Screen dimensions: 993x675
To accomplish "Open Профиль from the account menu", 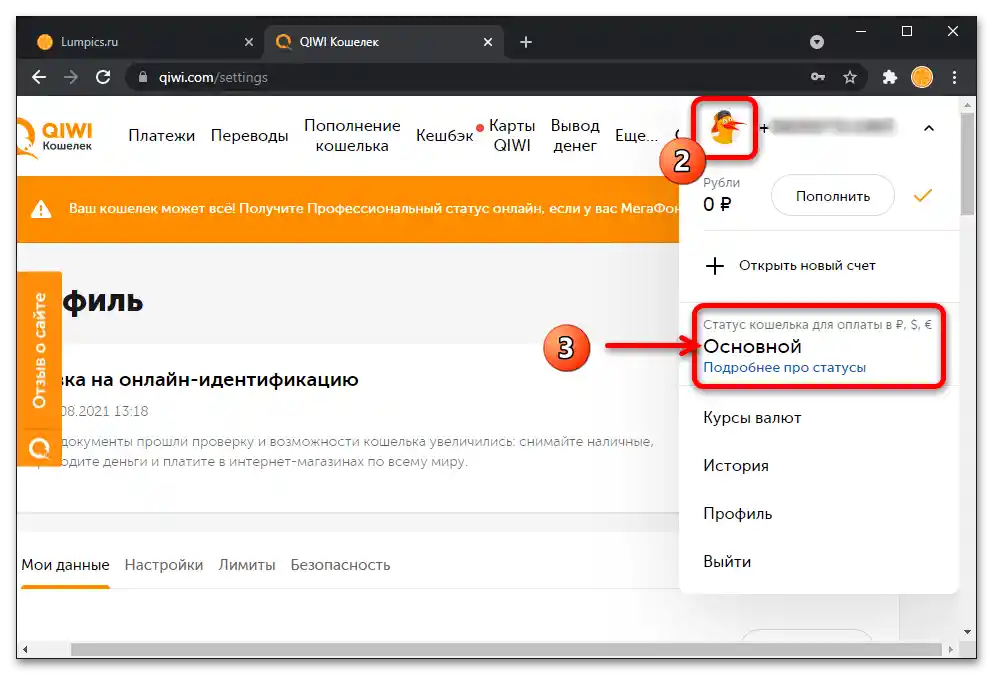I will [738, 514].
